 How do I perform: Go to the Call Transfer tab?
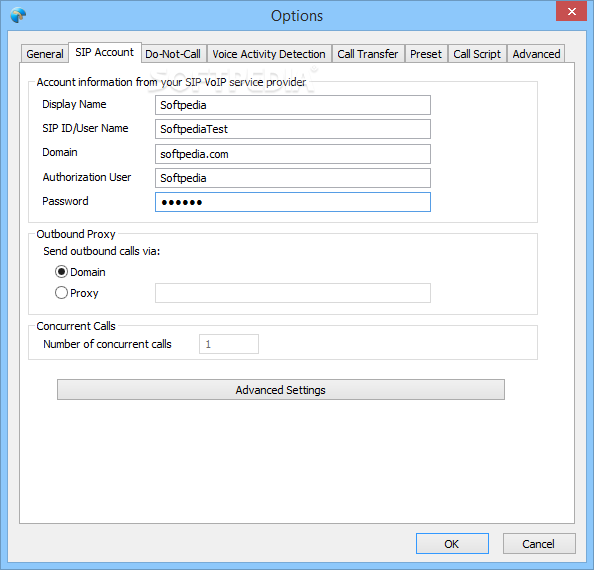368,54
